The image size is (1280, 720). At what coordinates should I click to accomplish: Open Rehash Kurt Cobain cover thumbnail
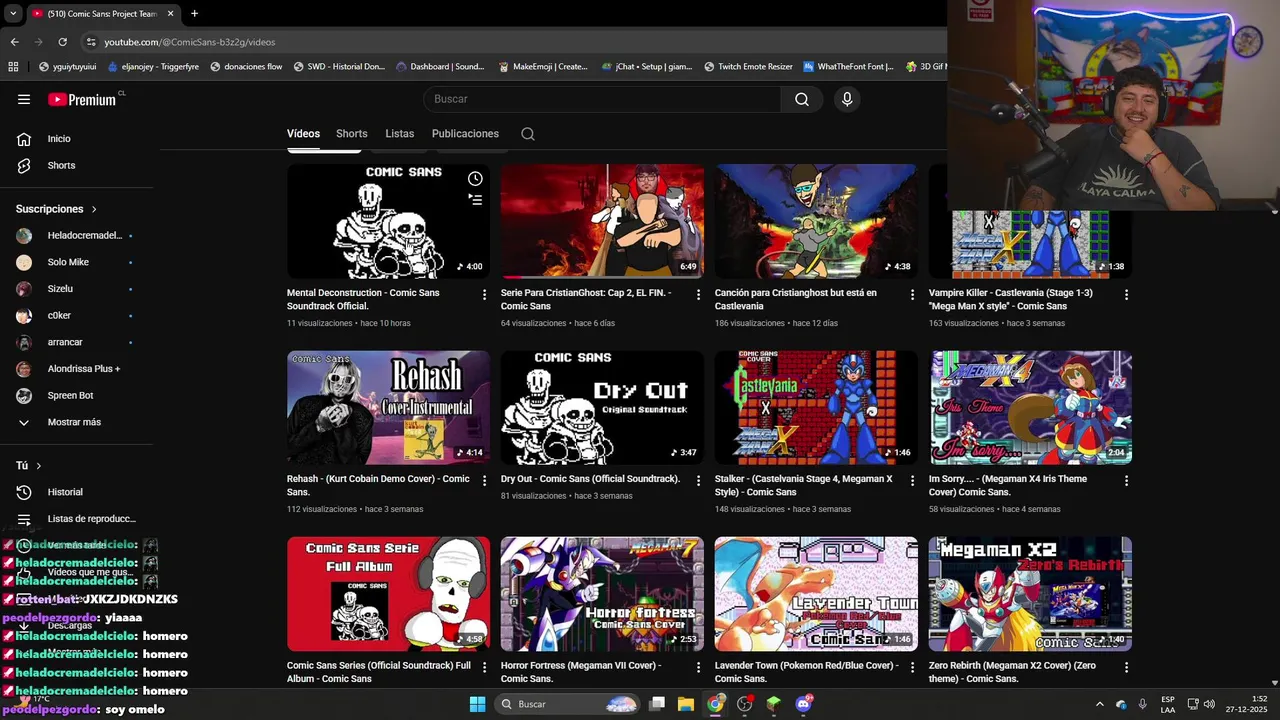388,407
